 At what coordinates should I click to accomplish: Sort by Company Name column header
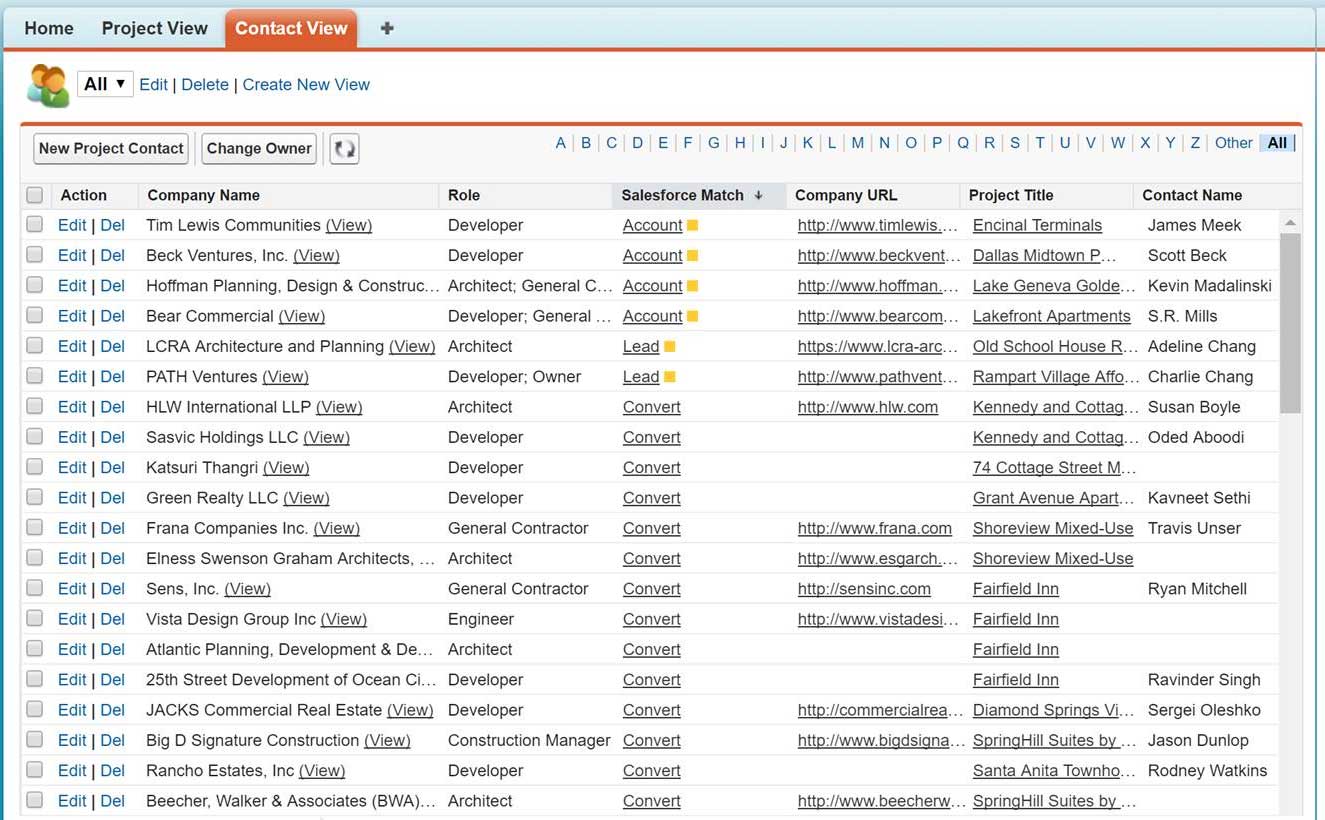tap(204, 195)
